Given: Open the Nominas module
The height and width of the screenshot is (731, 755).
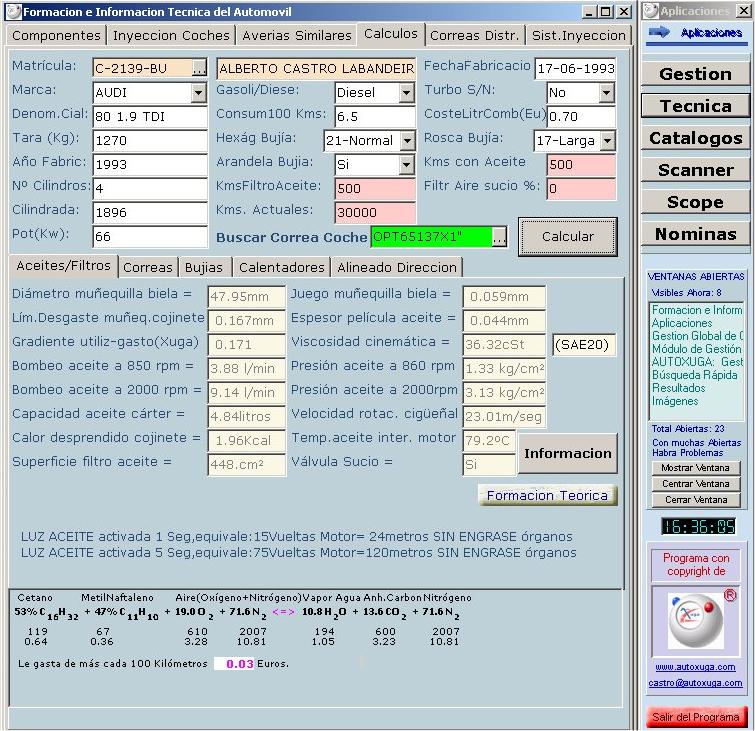Looking at the screenshot, I should click(x=695, y=234).
